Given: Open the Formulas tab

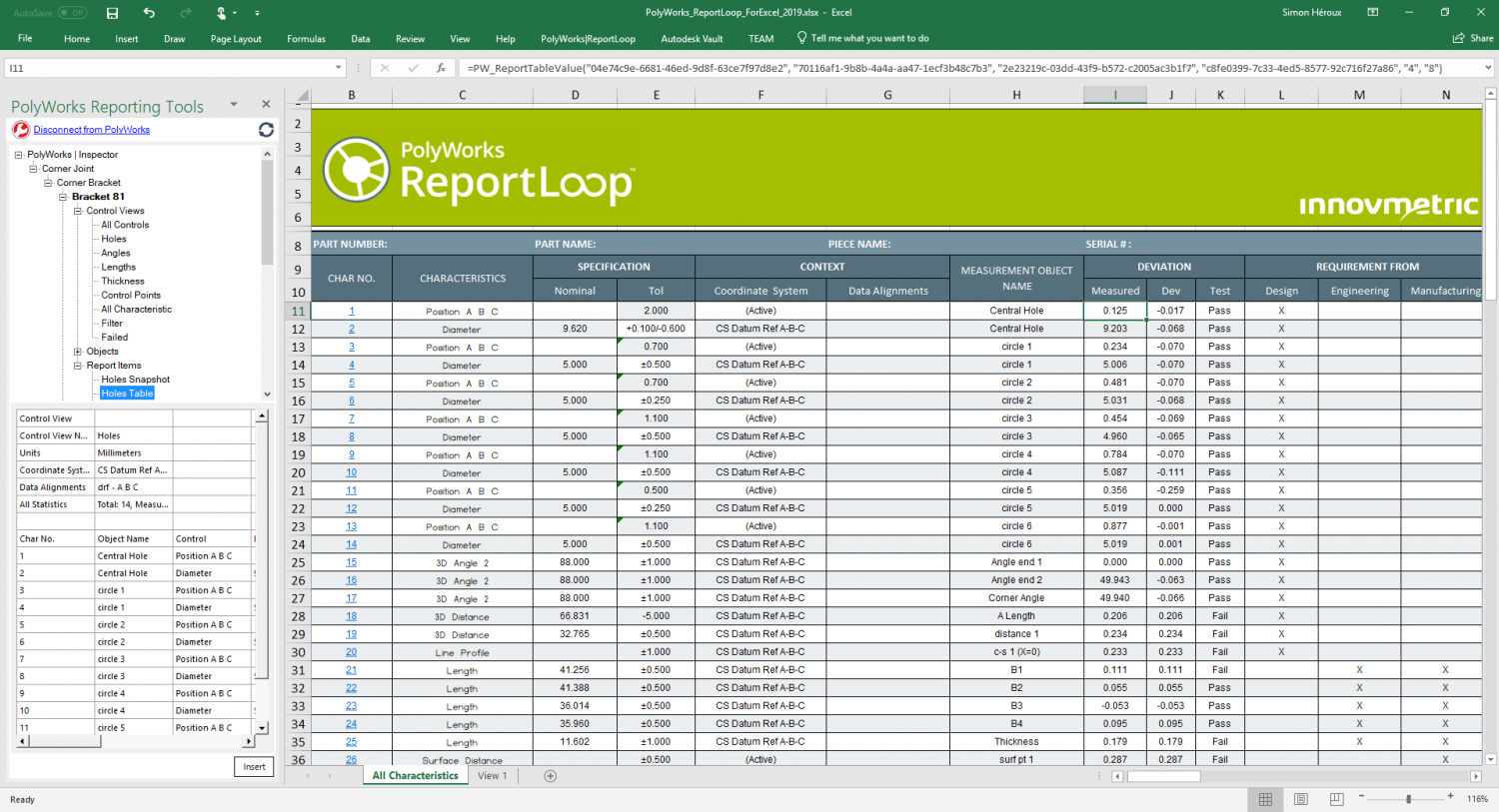Looking at the screenshot, I should (306, 39).
